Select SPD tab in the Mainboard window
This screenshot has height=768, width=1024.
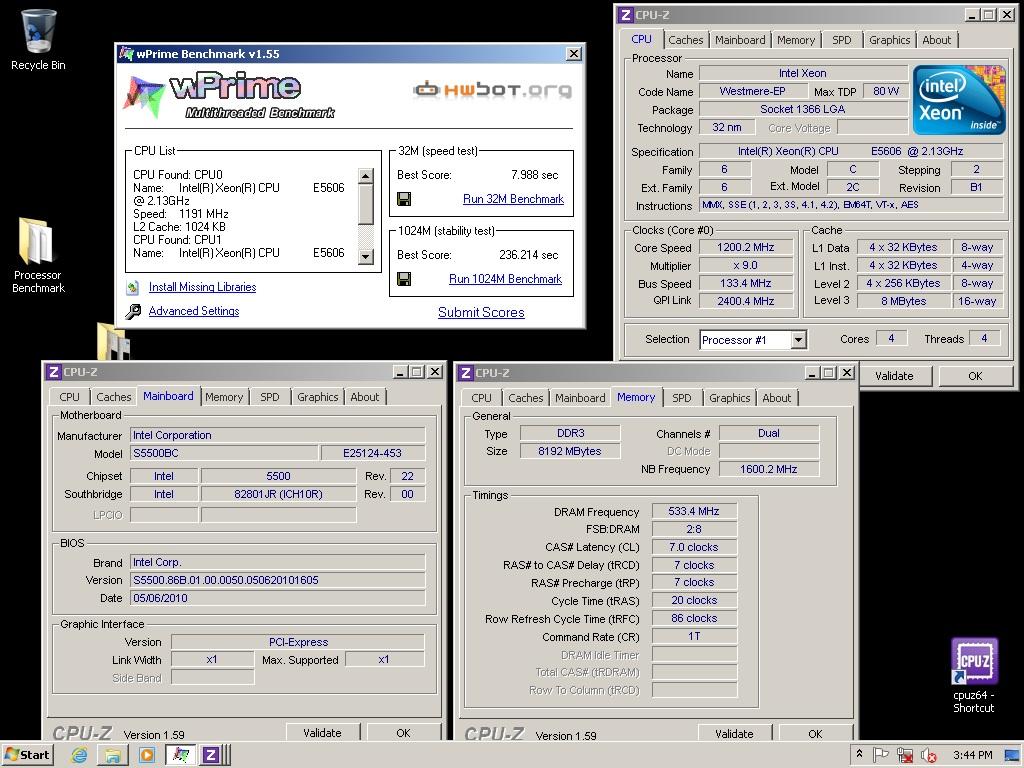click(x=269, y=397)
